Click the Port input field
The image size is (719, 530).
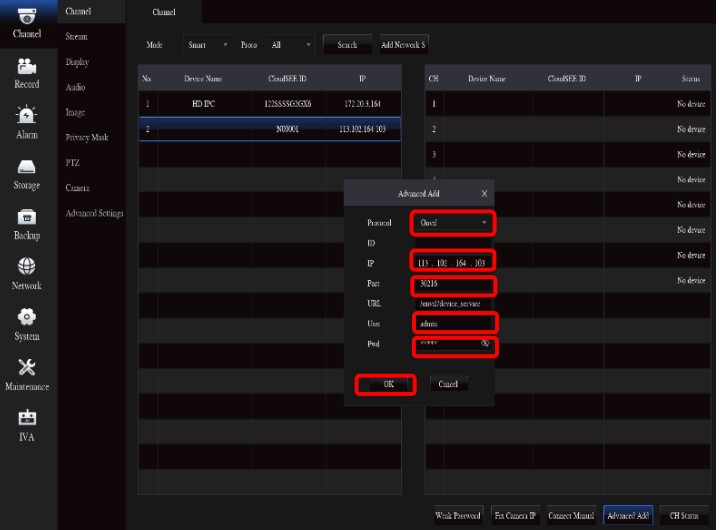tap(453, 284)
